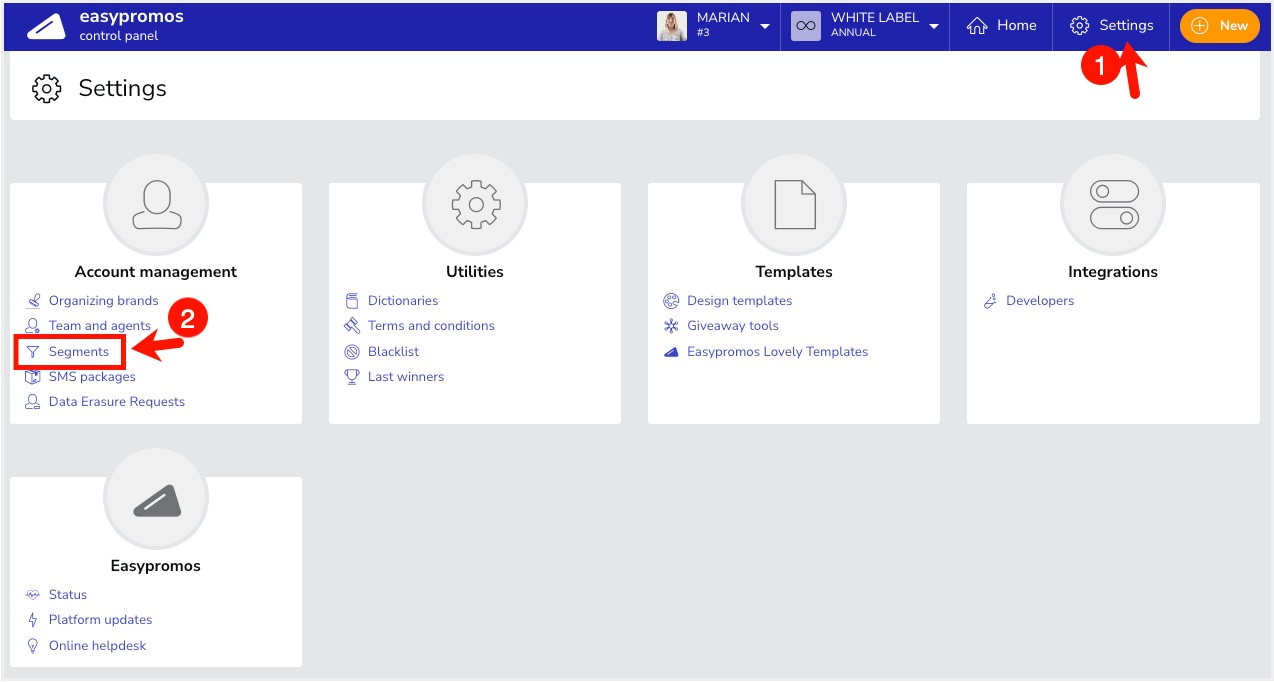Viewport: 1274px width, 682px height.
Task: Click the WHITE LABEL plan label
Action: 875,18
